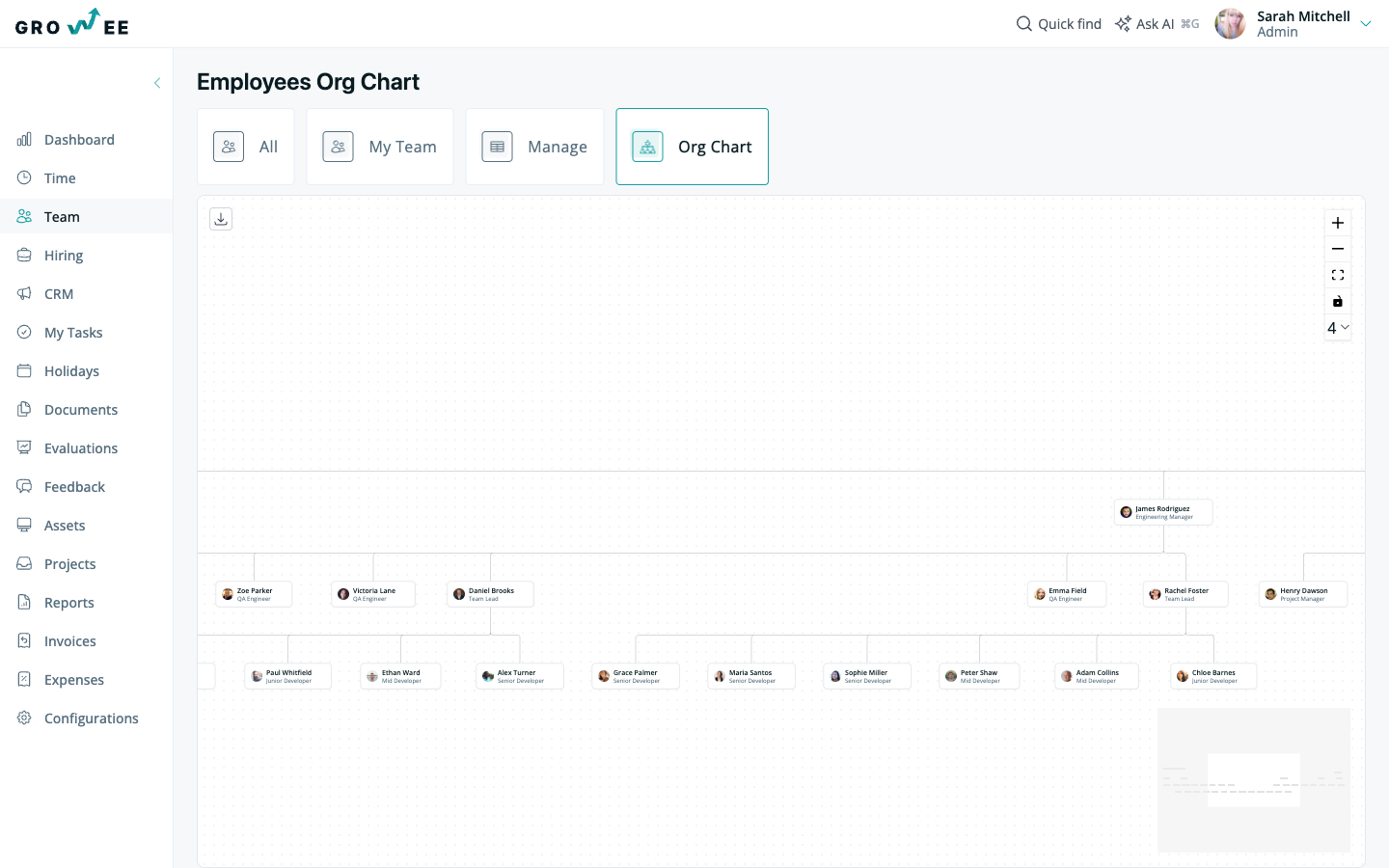Open the depth level dropdown showing 4
Screen dimensions: 1389x868
[x=1338, y=328]
